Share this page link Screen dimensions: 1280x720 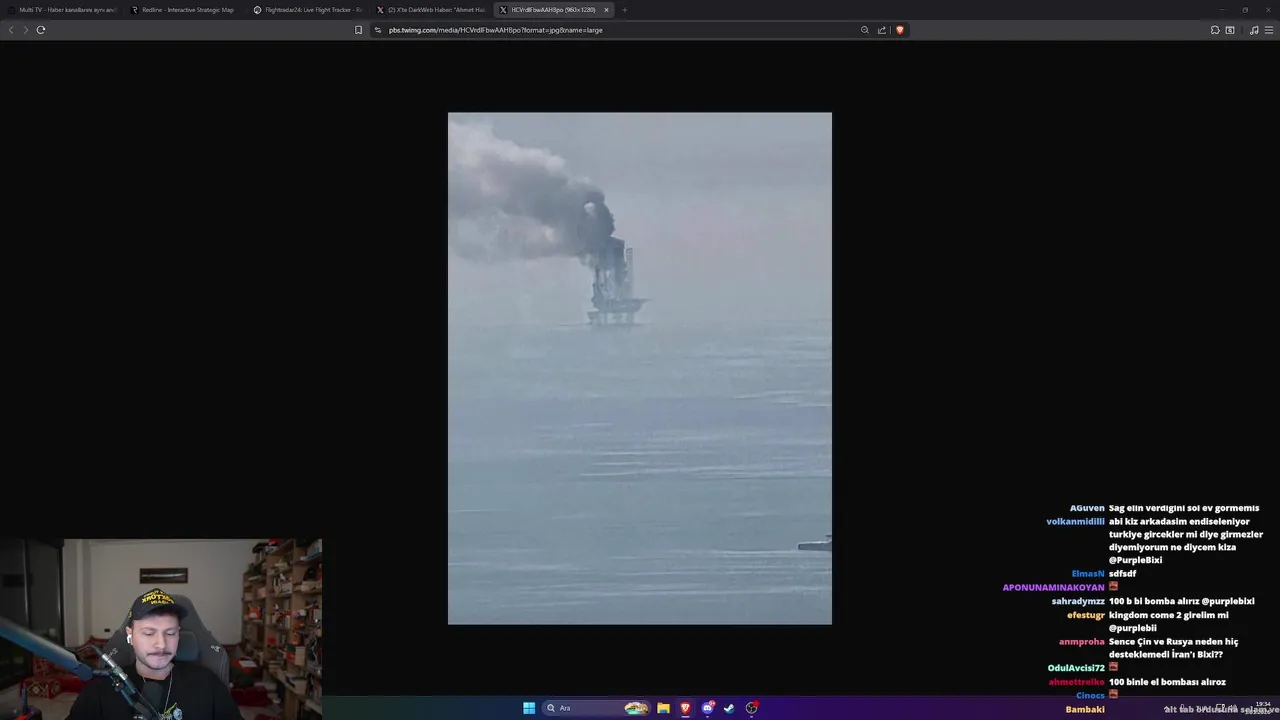tap(882, 30)
